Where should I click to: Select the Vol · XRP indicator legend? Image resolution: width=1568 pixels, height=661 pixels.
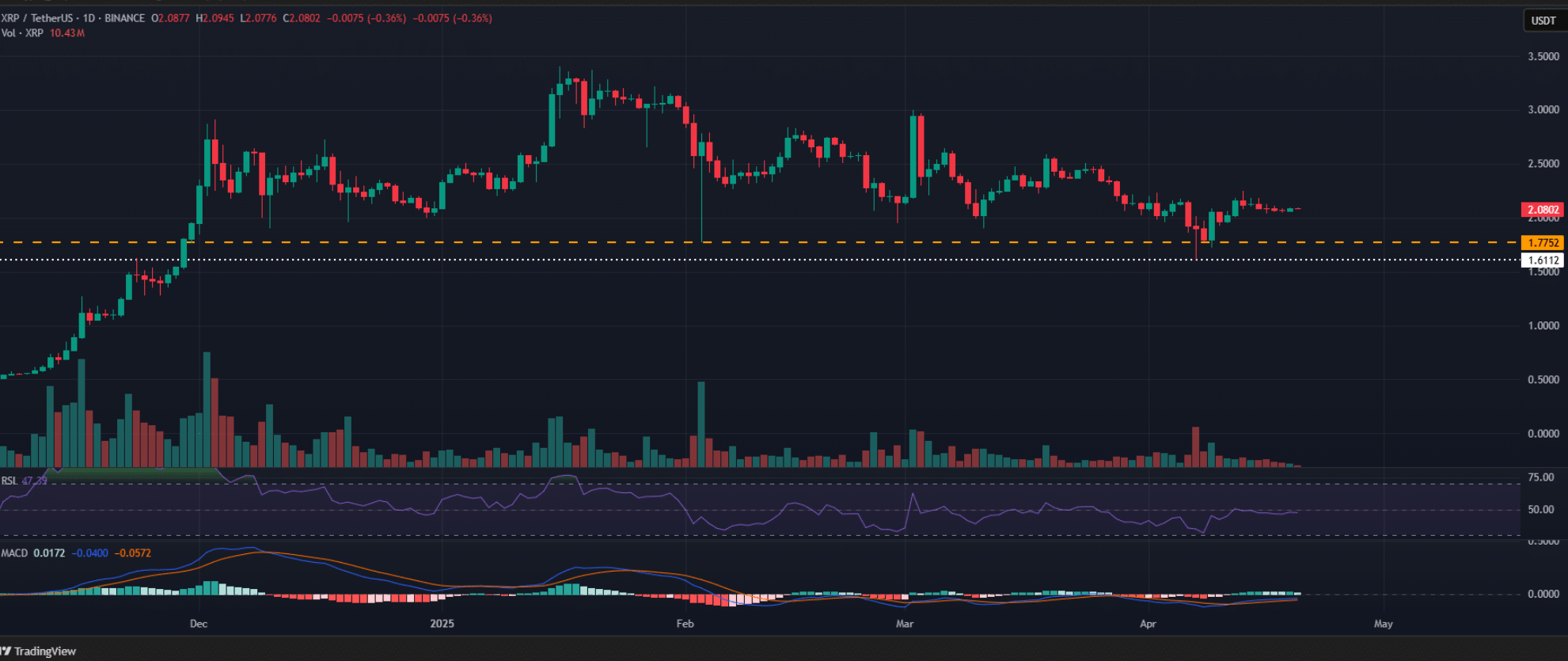[22, 33]
